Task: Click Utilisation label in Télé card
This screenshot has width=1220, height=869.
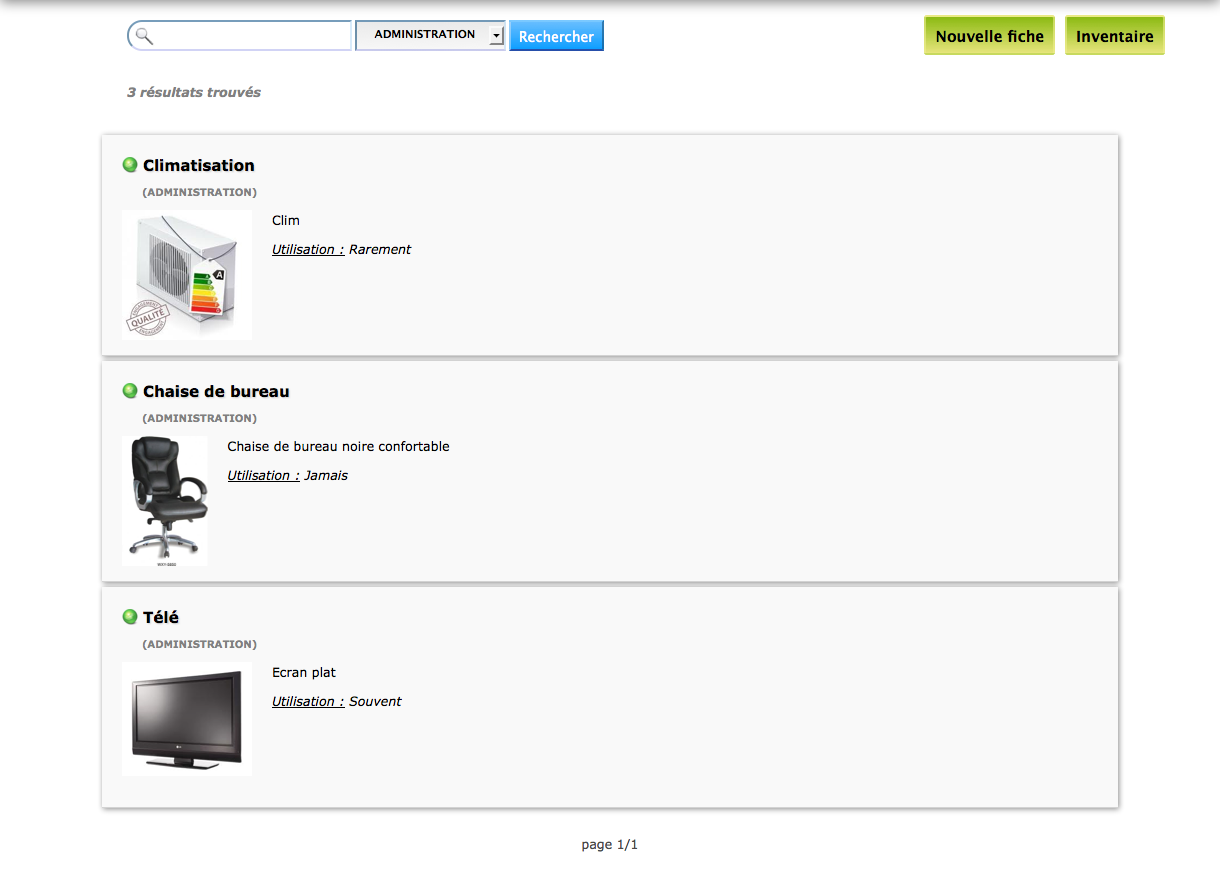Action: tap(308, 701)
